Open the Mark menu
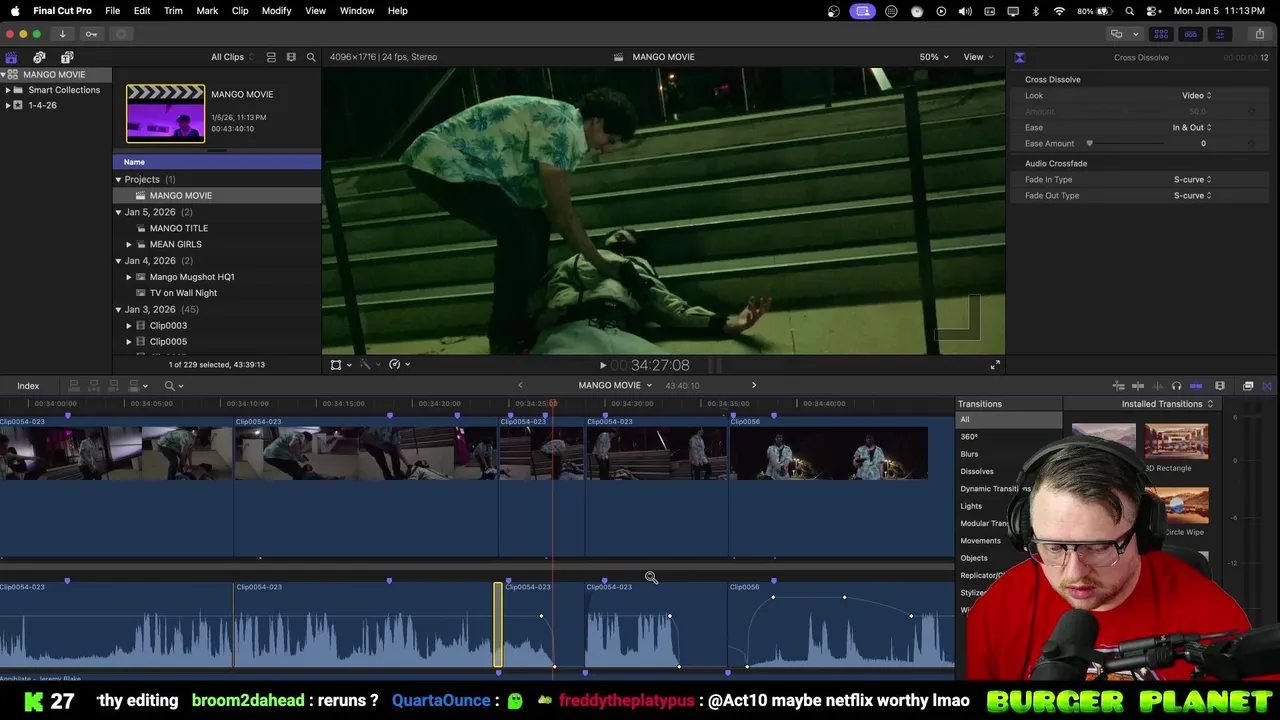This screenshot has width=1280, height=720. pyautogui.click(x=207, y=11)
